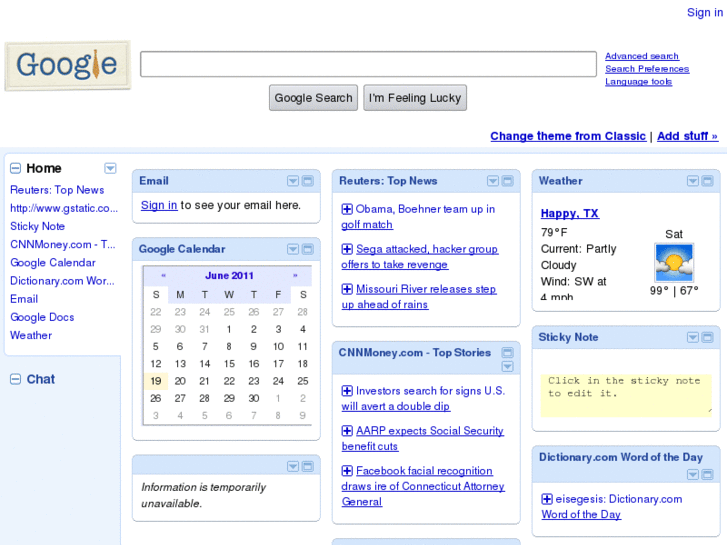Collapse the Chat section in sidebar

15,379
